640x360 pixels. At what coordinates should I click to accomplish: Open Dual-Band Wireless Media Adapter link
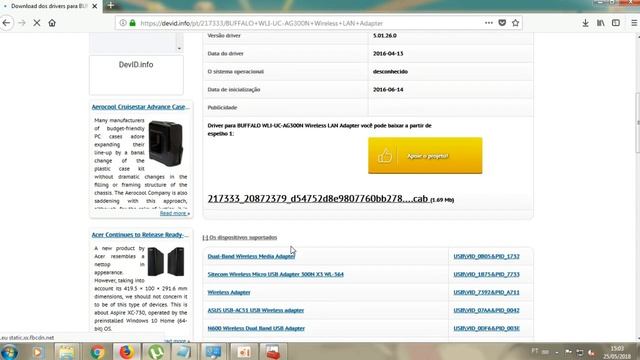(x=251, y=256)
